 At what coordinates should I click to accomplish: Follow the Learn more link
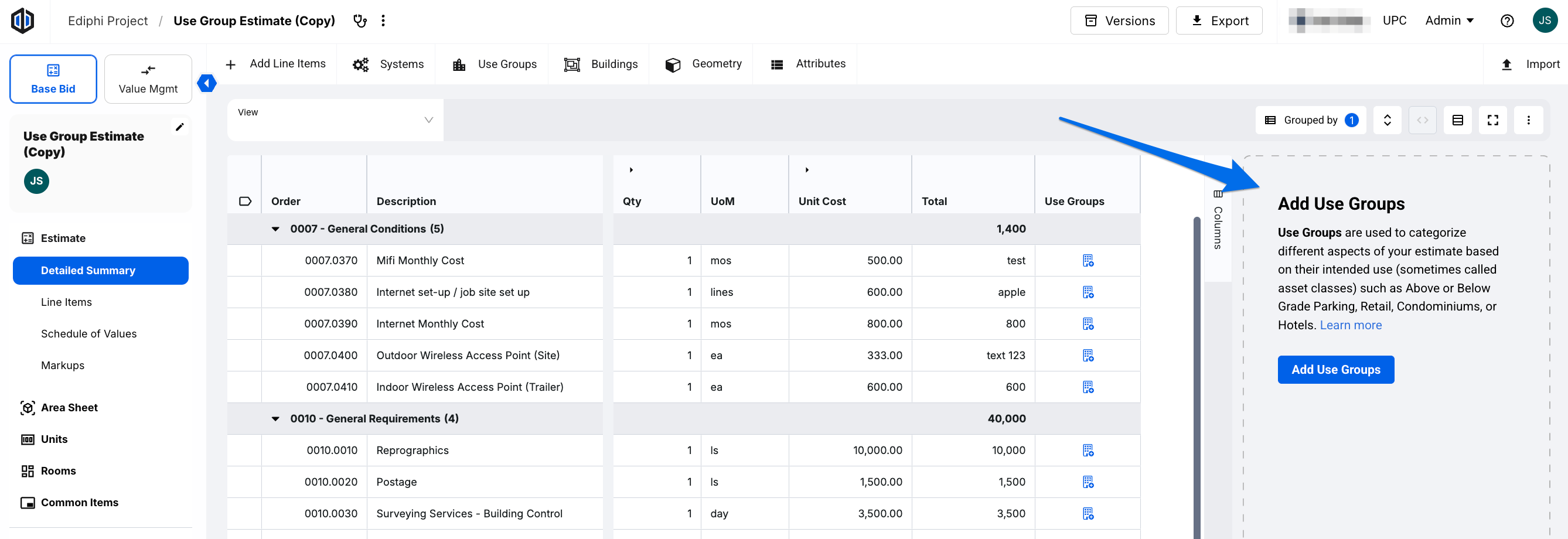[1350, 325]
